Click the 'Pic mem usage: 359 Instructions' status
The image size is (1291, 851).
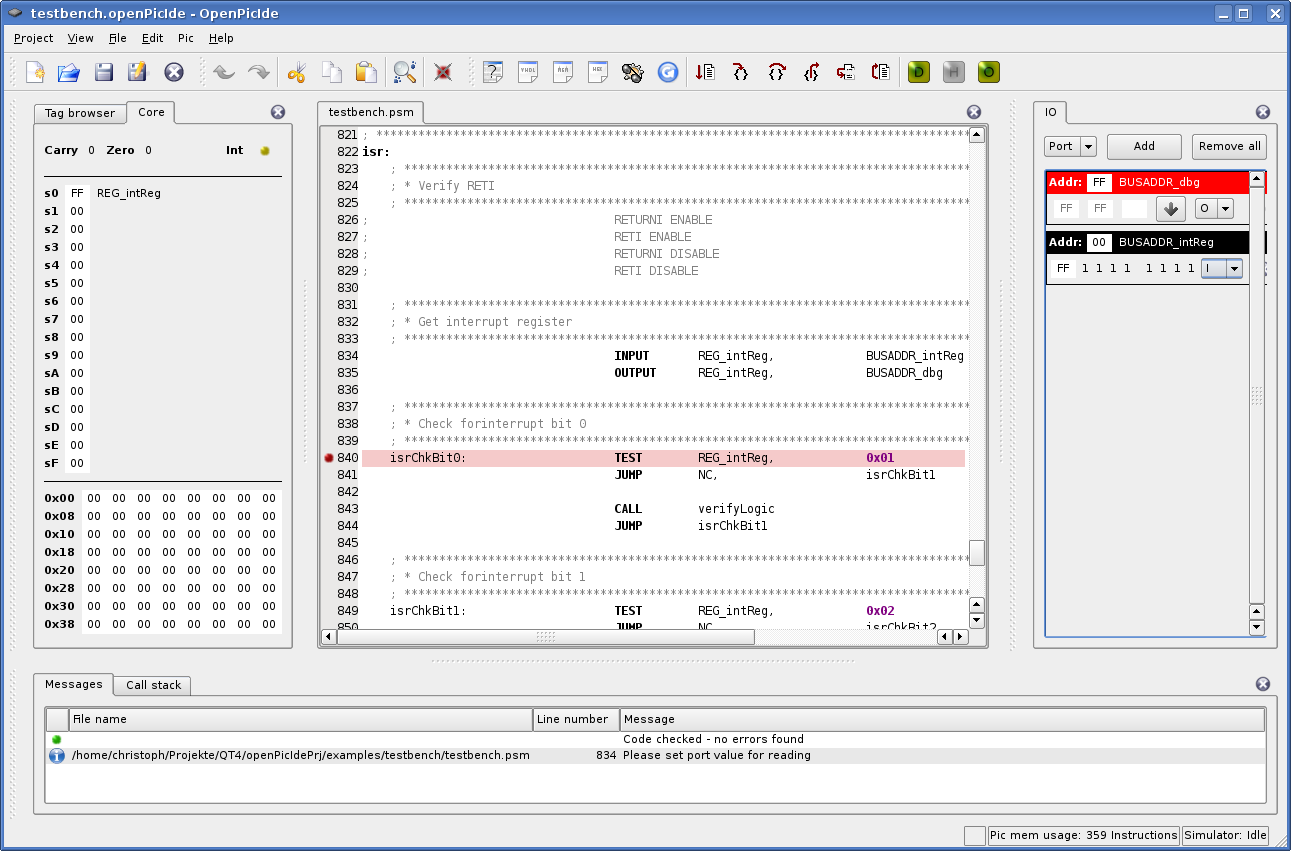[1083, 835]
